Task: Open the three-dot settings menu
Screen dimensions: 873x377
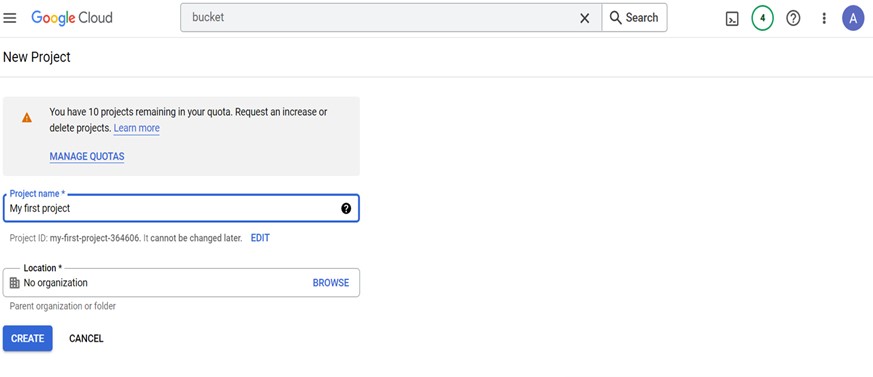Action: coord(824,18)
